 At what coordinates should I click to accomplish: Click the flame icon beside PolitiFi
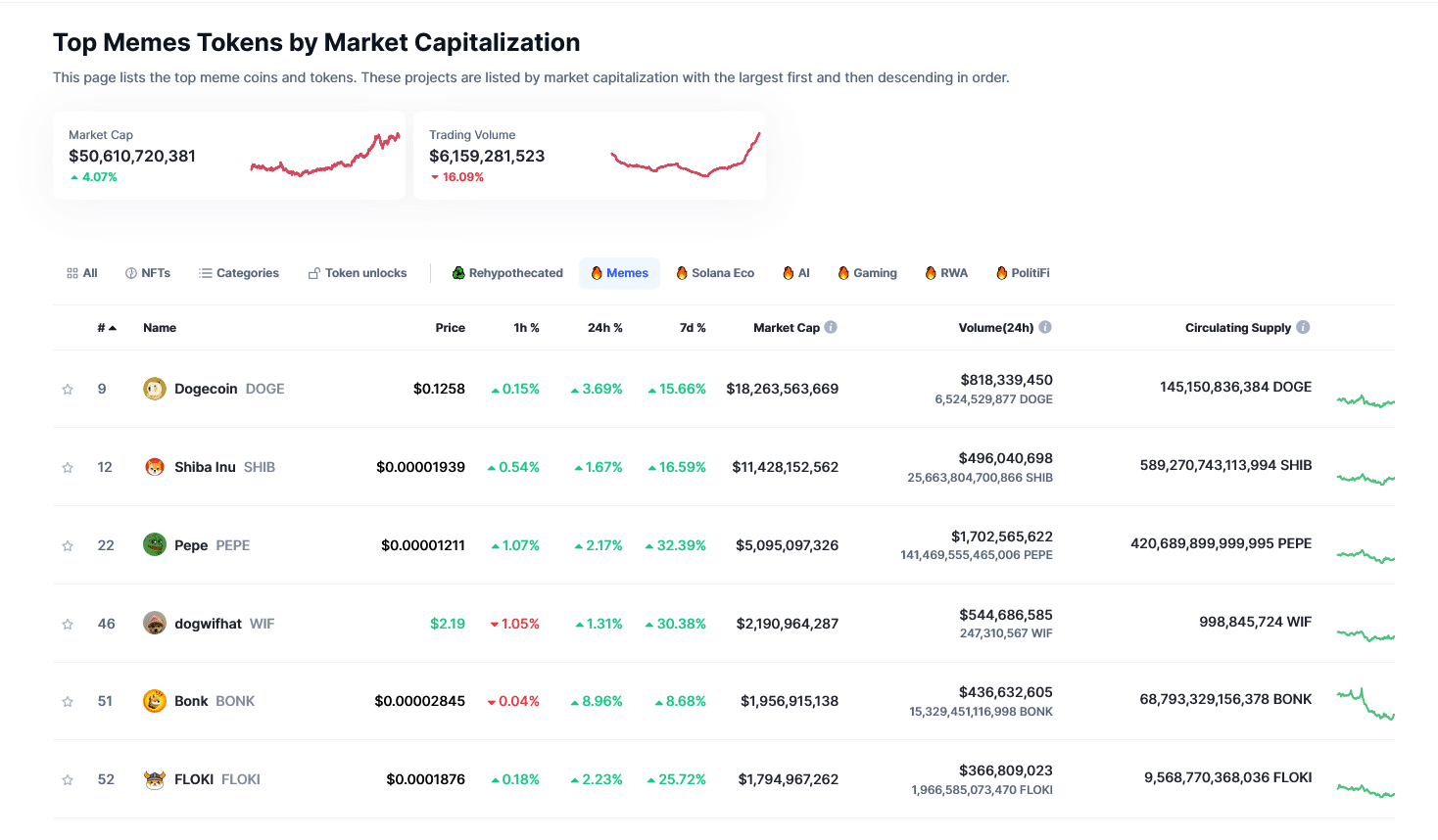1002,273
